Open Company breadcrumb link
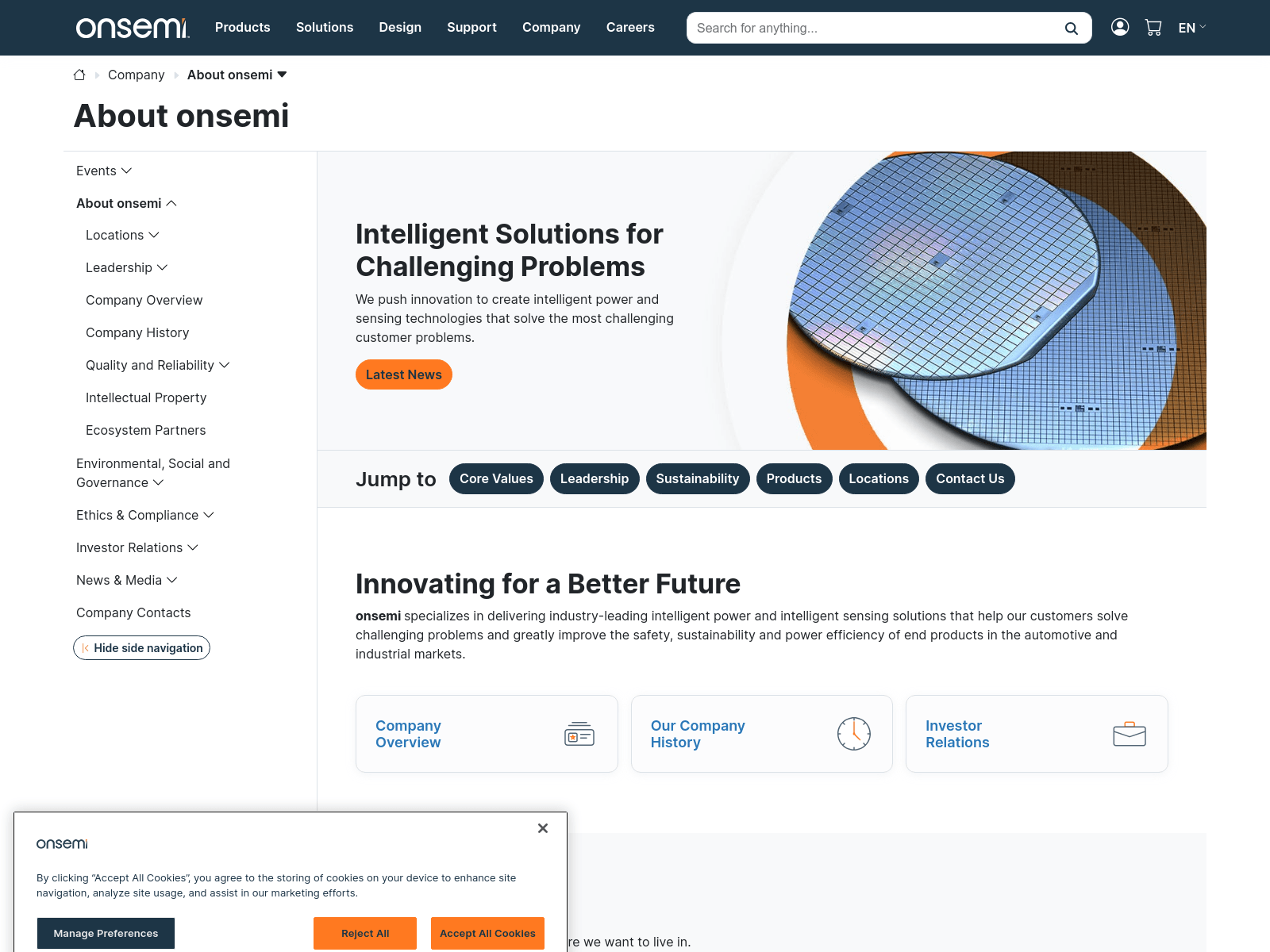The width and height of the screenshot is (1270, 952). [137, 75]
